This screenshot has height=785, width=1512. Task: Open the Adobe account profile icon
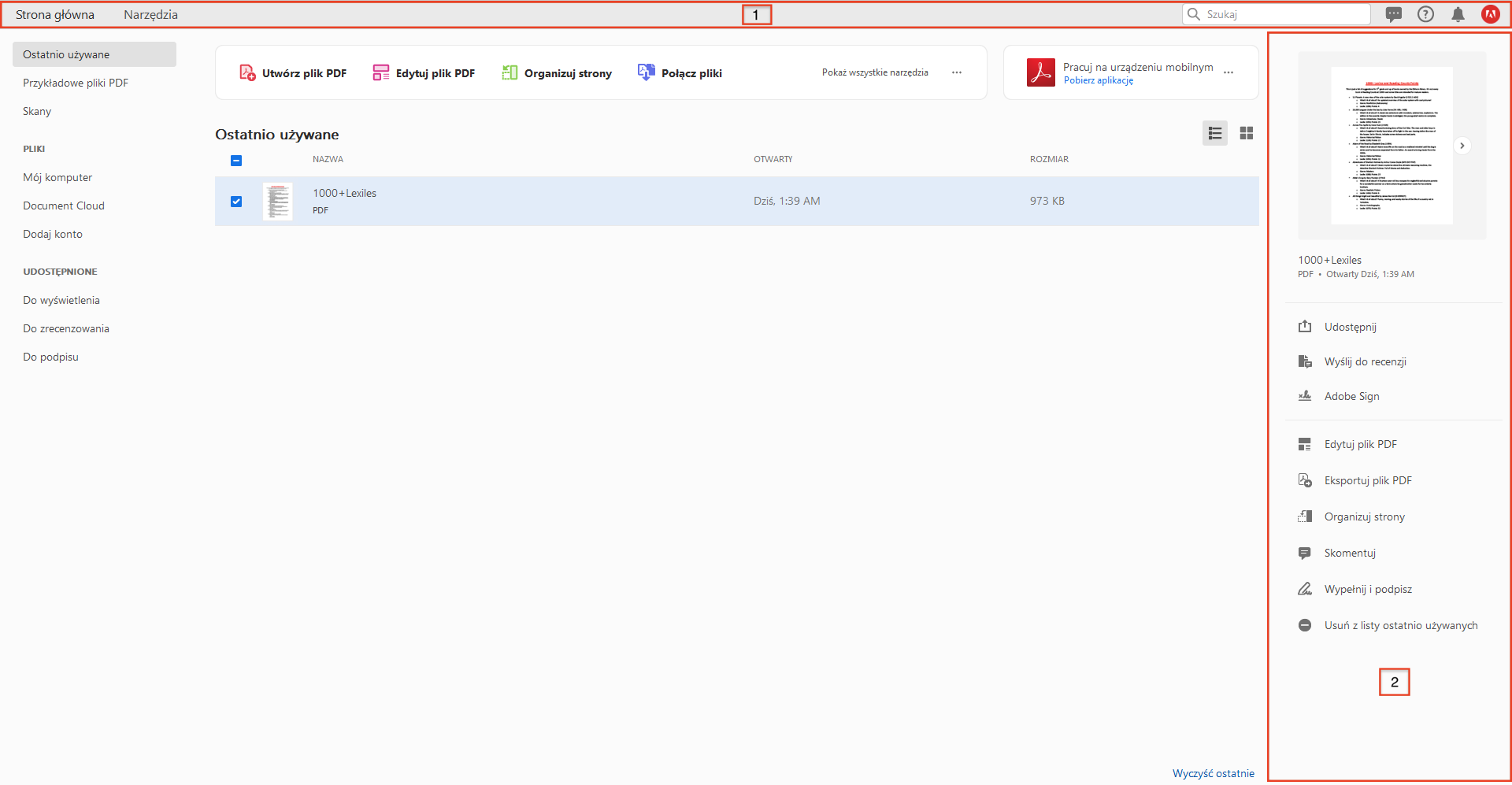pos(1491,14)
